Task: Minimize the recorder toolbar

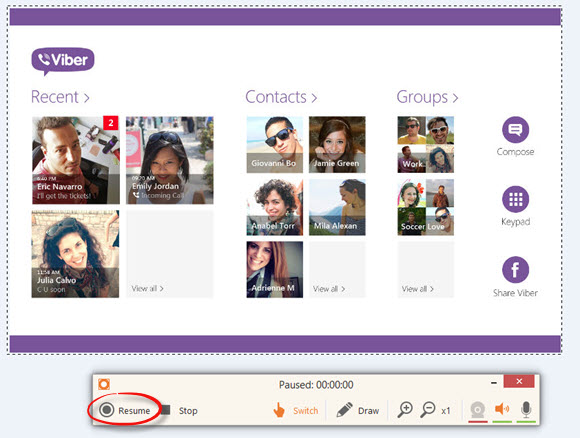Action: 493,383
